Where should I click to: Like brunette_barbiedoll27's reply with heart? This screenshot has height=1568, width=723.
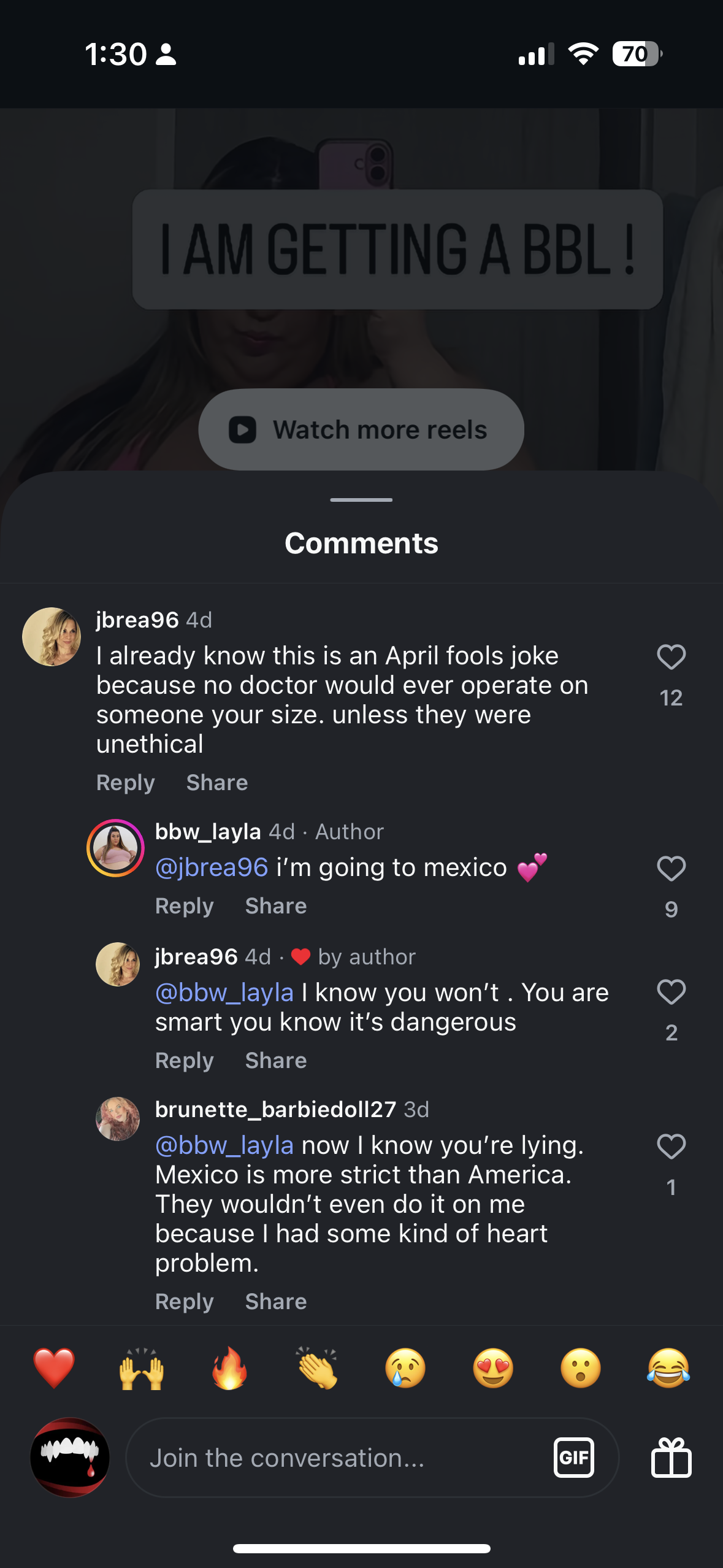point(671,1147)
